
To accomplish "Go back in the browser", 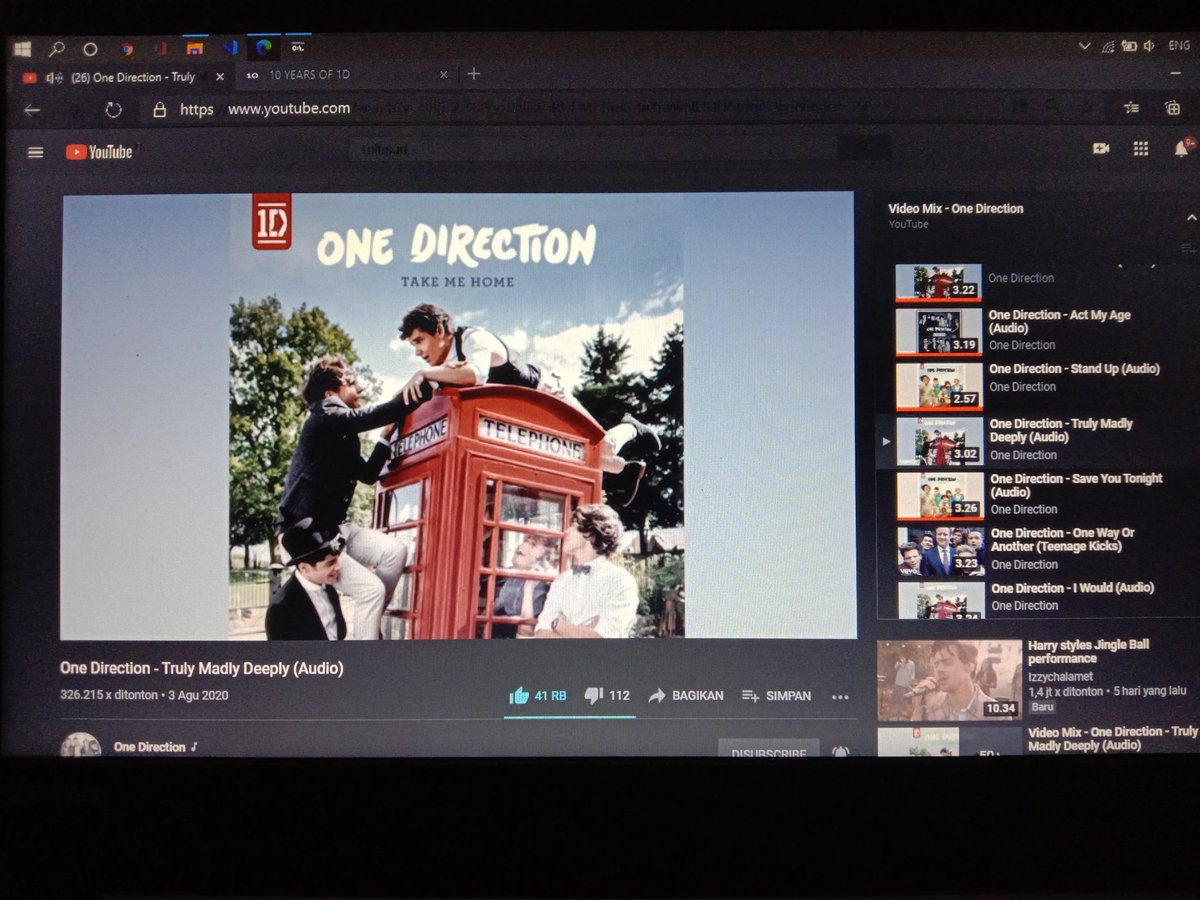I will click(32, 110).
